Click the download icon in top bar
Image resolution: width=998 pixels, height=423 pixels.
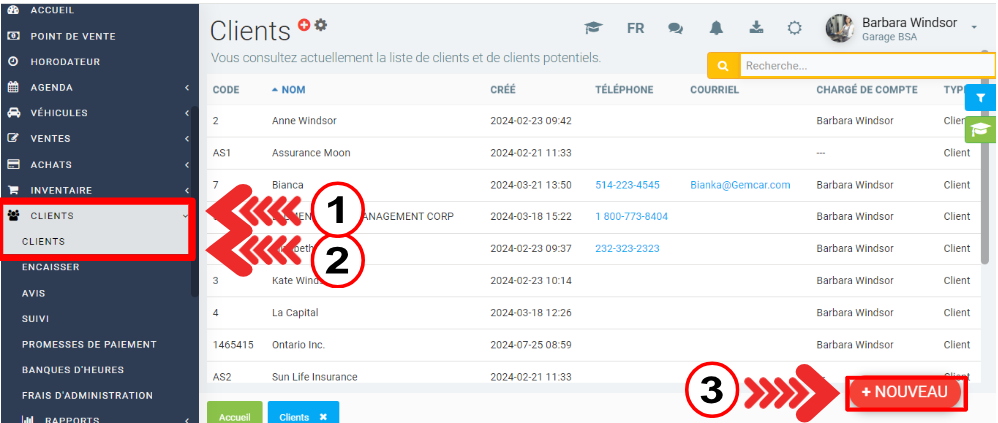pos(755,28)
